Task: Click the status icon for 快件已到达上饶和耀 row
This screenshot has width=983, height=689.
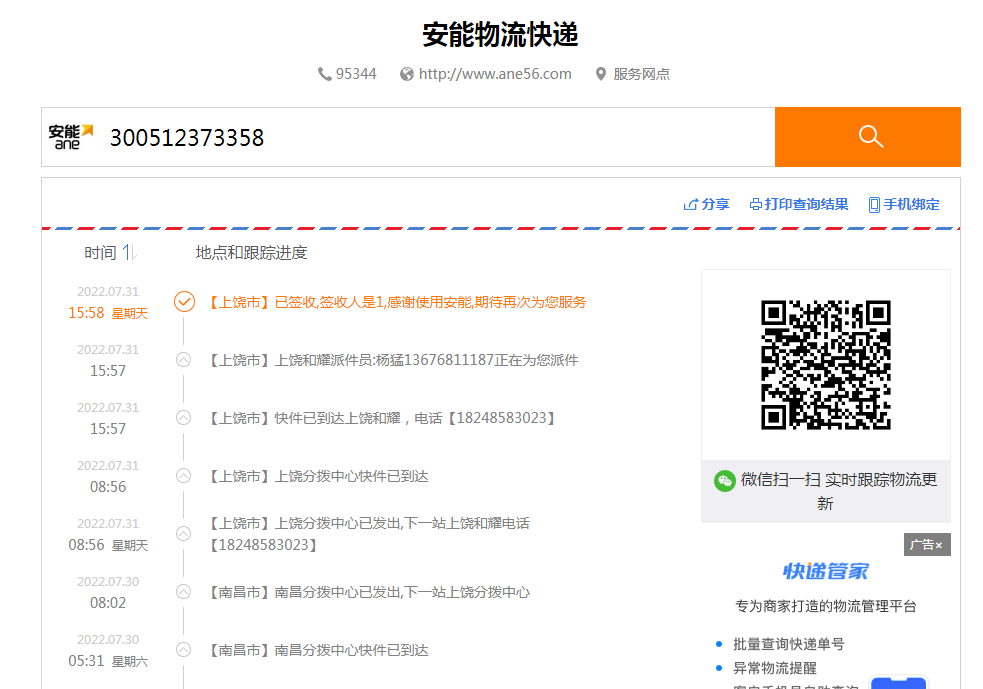Action: pos(183,418)
